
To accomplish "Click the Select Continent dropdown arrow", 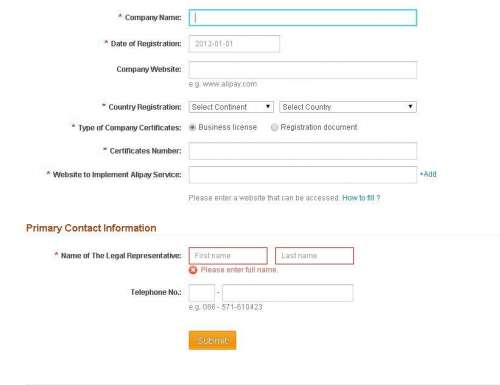I will click(268, 107).
